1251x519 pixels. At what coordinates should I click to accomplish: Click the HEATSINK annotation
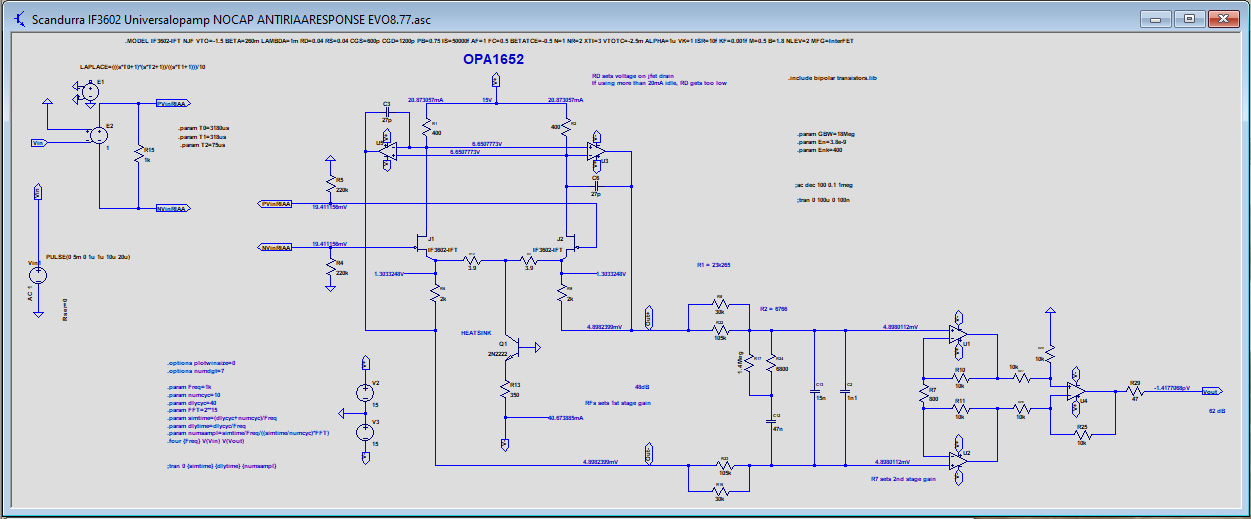point(475,332)
